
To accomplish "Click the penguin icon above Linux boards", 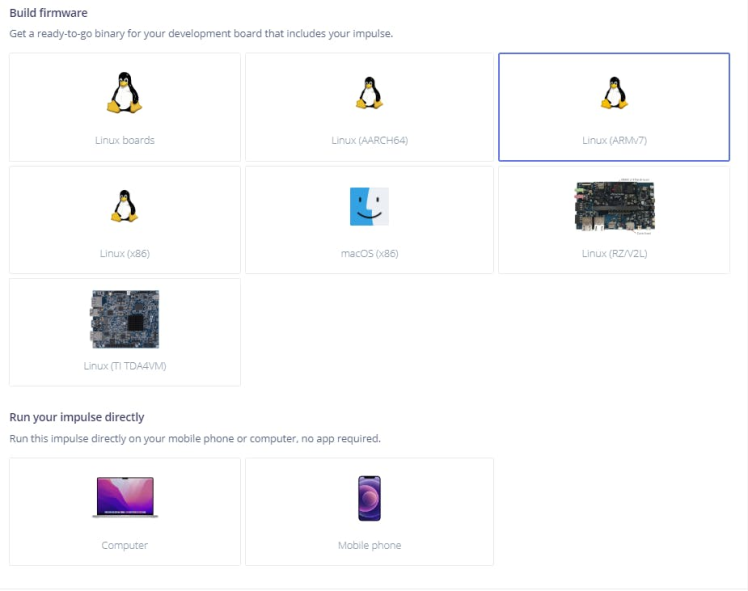I will click(125, 93).
